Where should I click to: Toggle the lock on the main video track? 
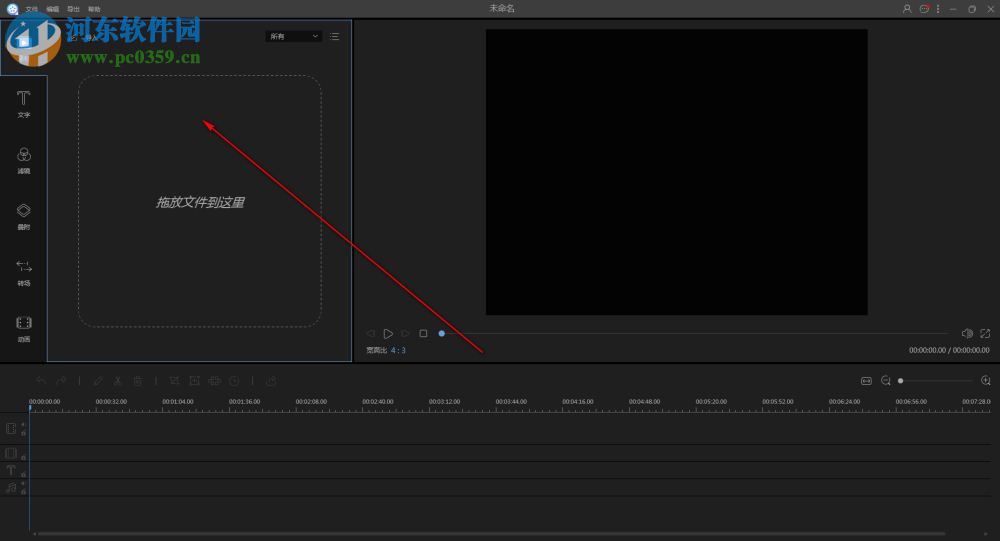pos(24,433)
